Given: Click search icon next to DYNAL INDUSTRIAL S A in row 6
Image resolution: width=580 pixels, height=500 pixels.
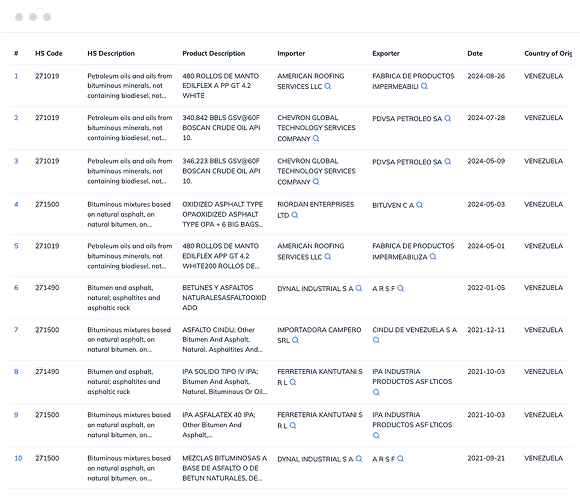Looking at the screenshot, I should coord(359,288).
